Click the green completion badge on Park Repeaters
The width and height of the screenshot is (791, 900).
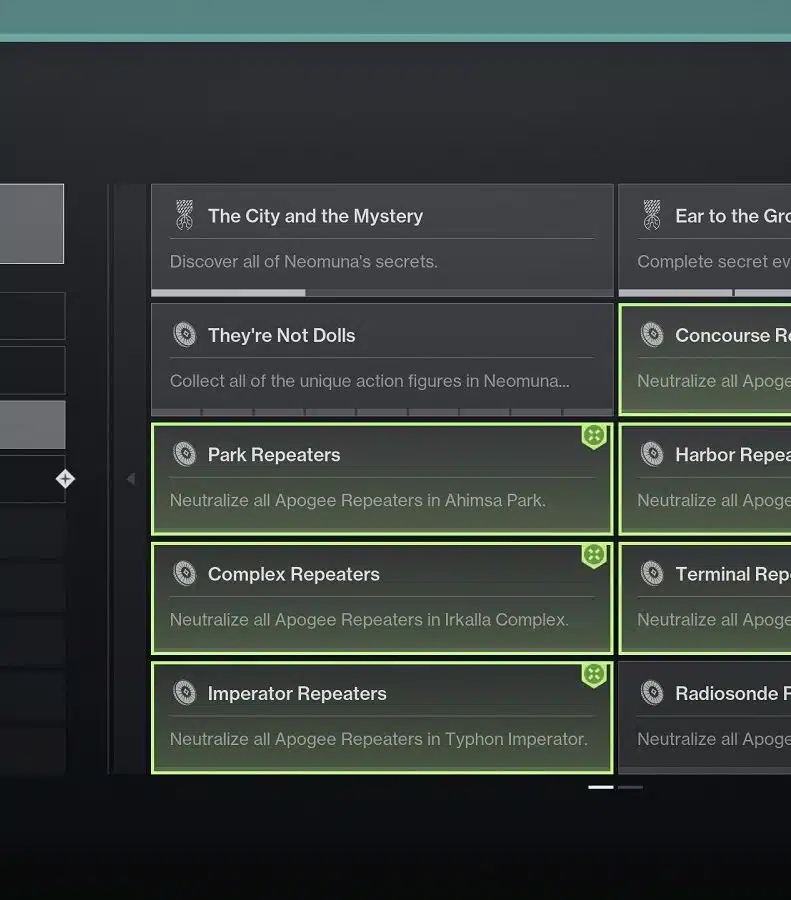coord(594,437)
